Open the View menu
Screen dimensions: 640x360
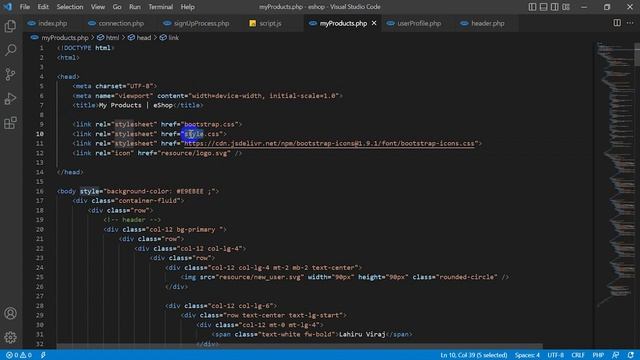pos(98,7)
